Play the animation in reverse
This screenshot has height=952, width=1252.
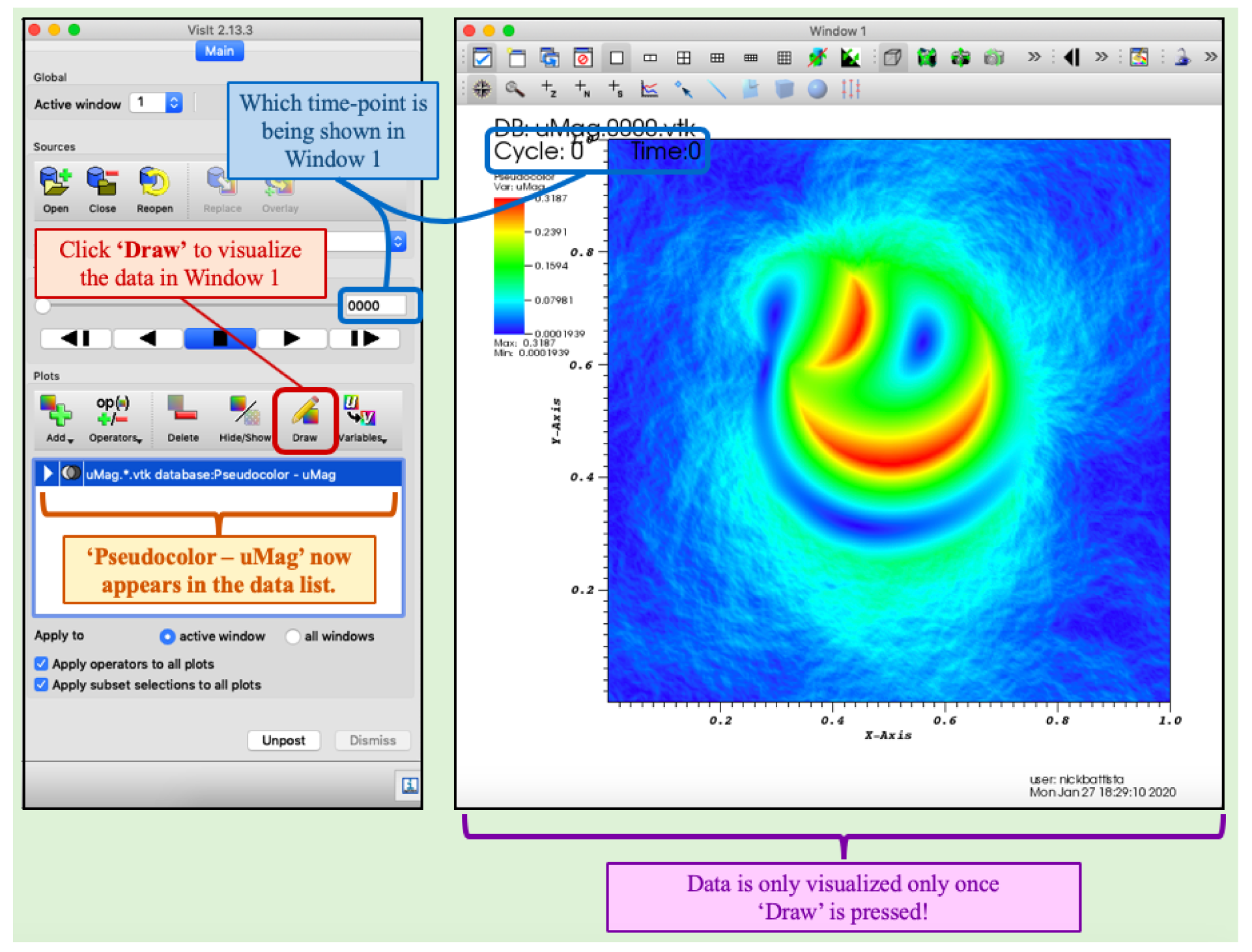[x=148, y=338]
